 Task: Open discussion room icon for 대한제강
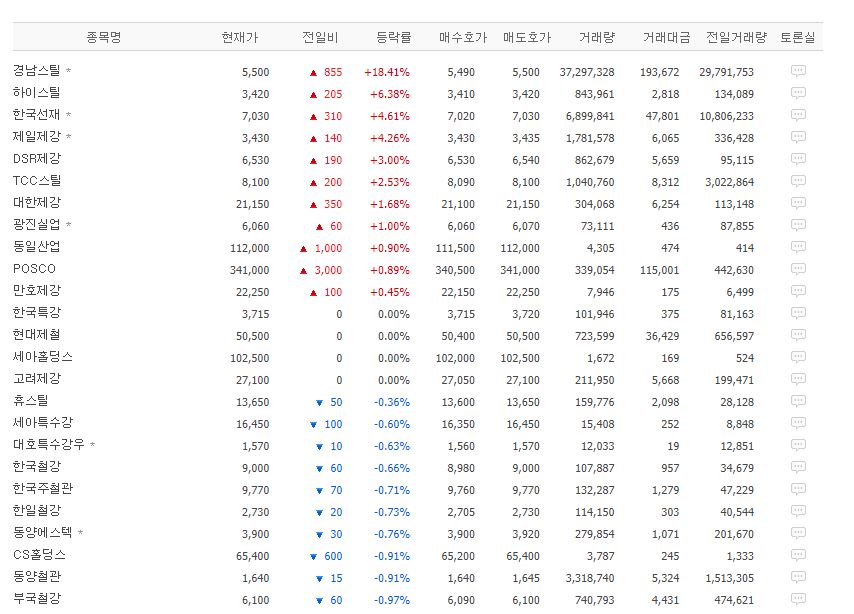click(798, 203)
